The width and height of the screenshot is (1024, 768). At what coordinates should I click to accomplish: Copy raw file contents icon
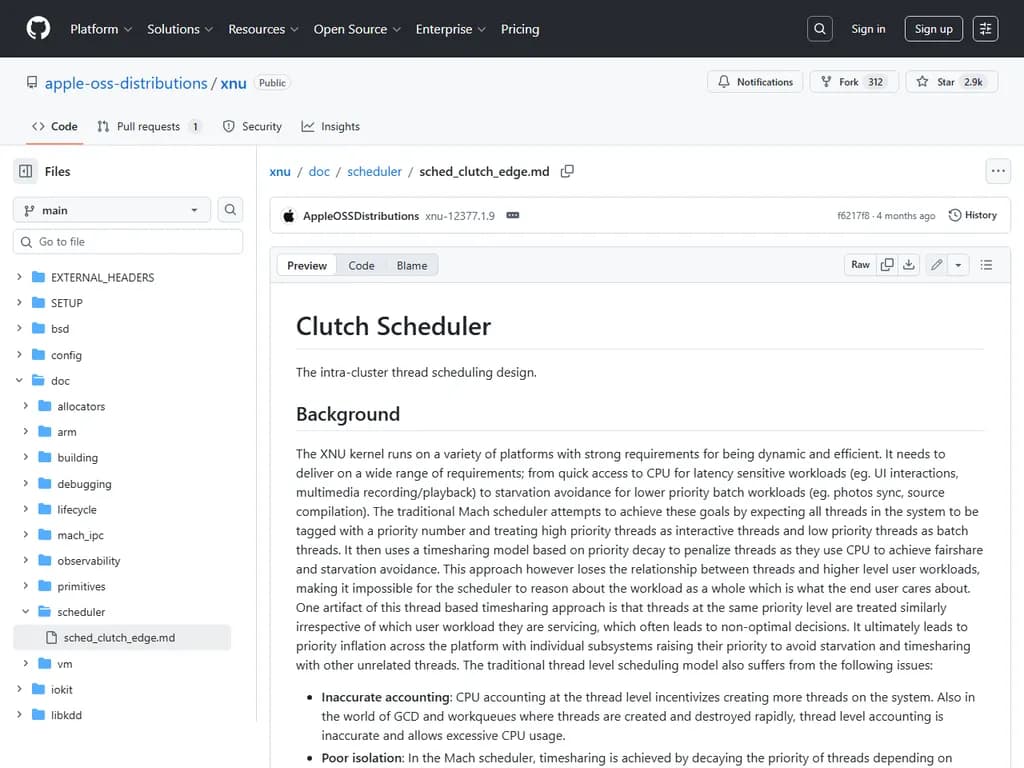pos(887,265)
